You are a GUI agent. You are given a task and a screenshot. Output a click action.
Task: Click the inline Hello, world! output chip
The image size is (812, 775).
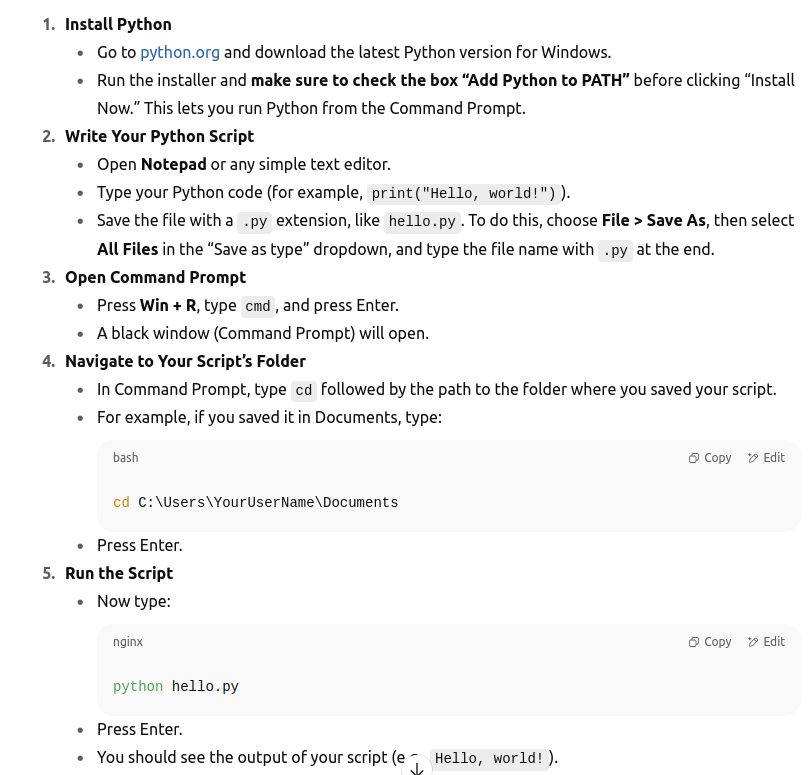point(489,758)
